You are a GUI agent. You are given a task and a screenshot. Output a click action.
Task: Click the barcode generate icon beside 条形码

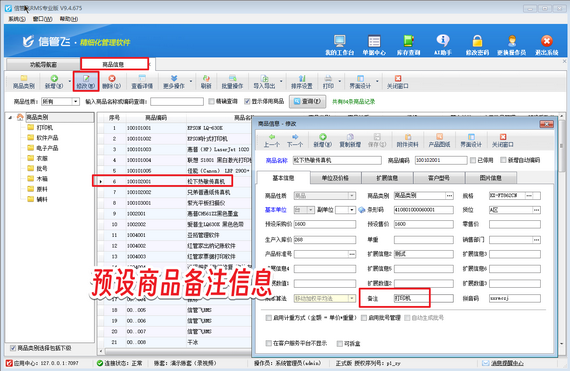[x=362, y=210]
